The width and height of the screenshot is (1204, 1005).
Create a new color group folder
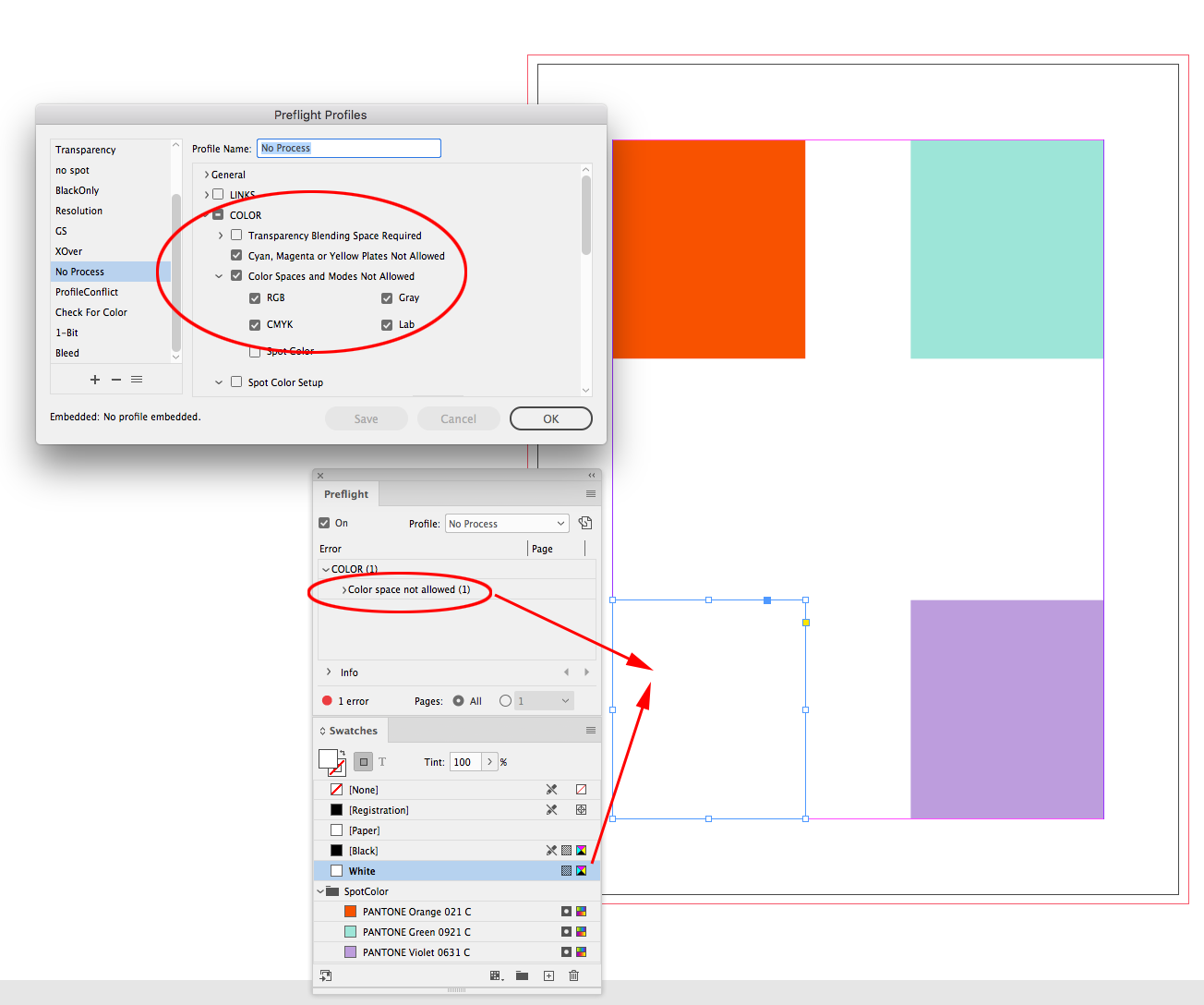[x=522, y=975]
